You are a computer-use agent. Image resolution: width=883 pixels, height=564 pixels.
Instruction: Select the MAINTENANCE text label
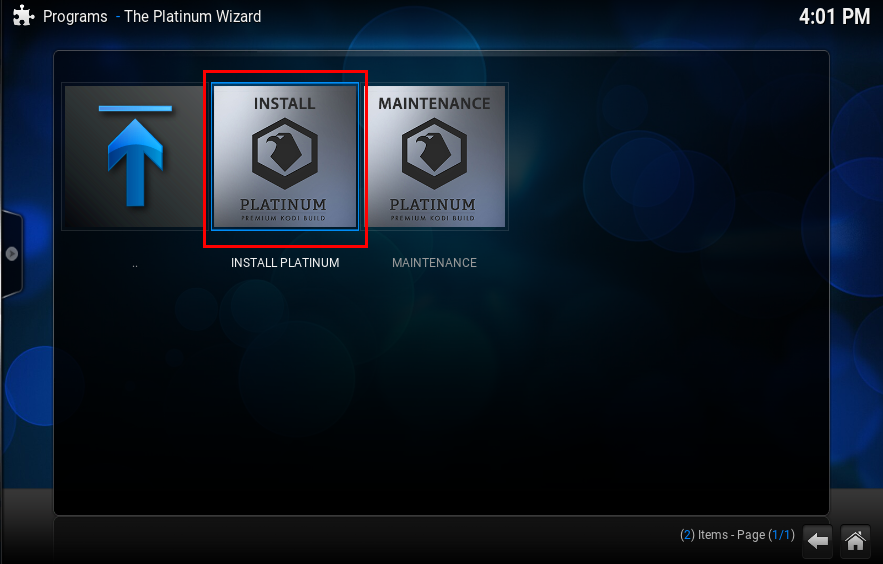[x=434, y=263]
